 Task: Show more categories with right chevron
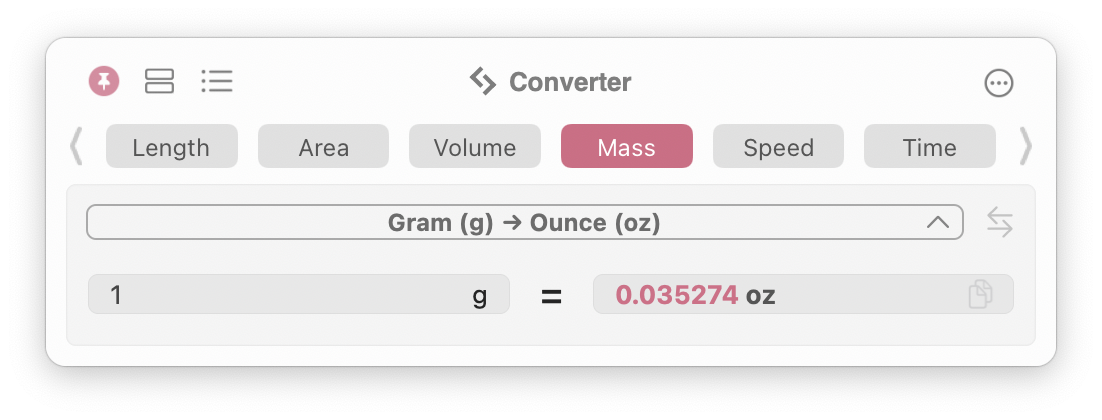pyautogui.click(x=1026, y=146)
